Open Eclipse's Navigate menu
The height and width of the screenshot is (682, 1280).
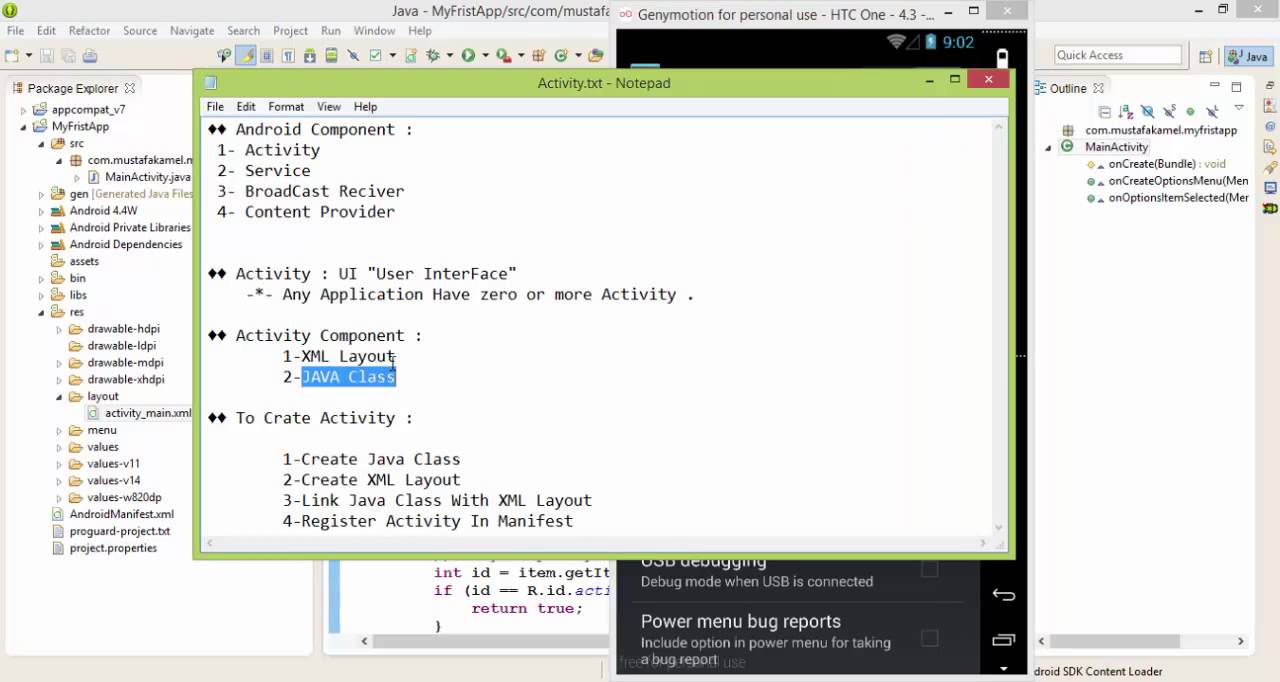(x=192, y=31)
